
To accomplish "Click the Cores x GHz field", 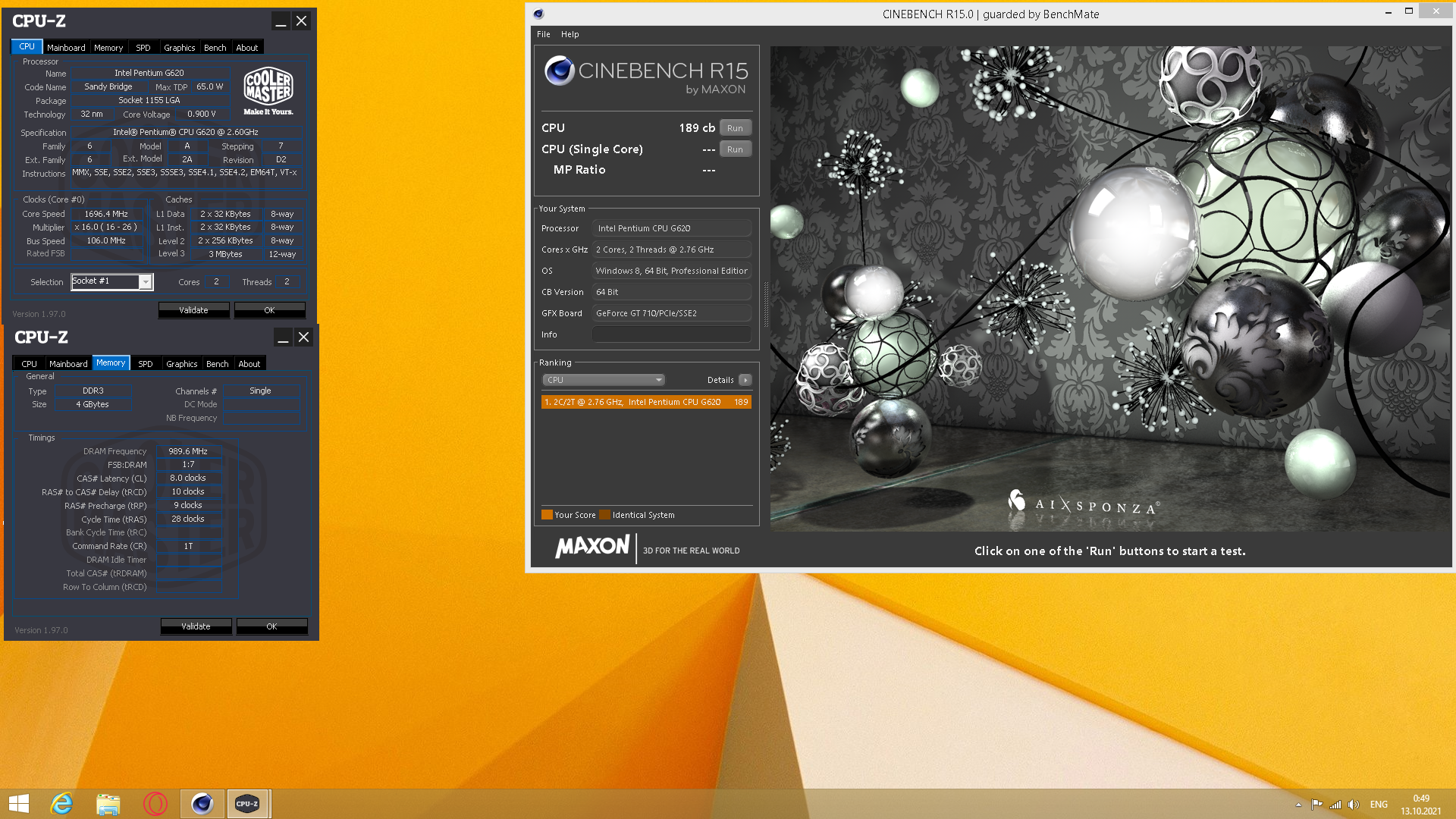I will point(672,249).
